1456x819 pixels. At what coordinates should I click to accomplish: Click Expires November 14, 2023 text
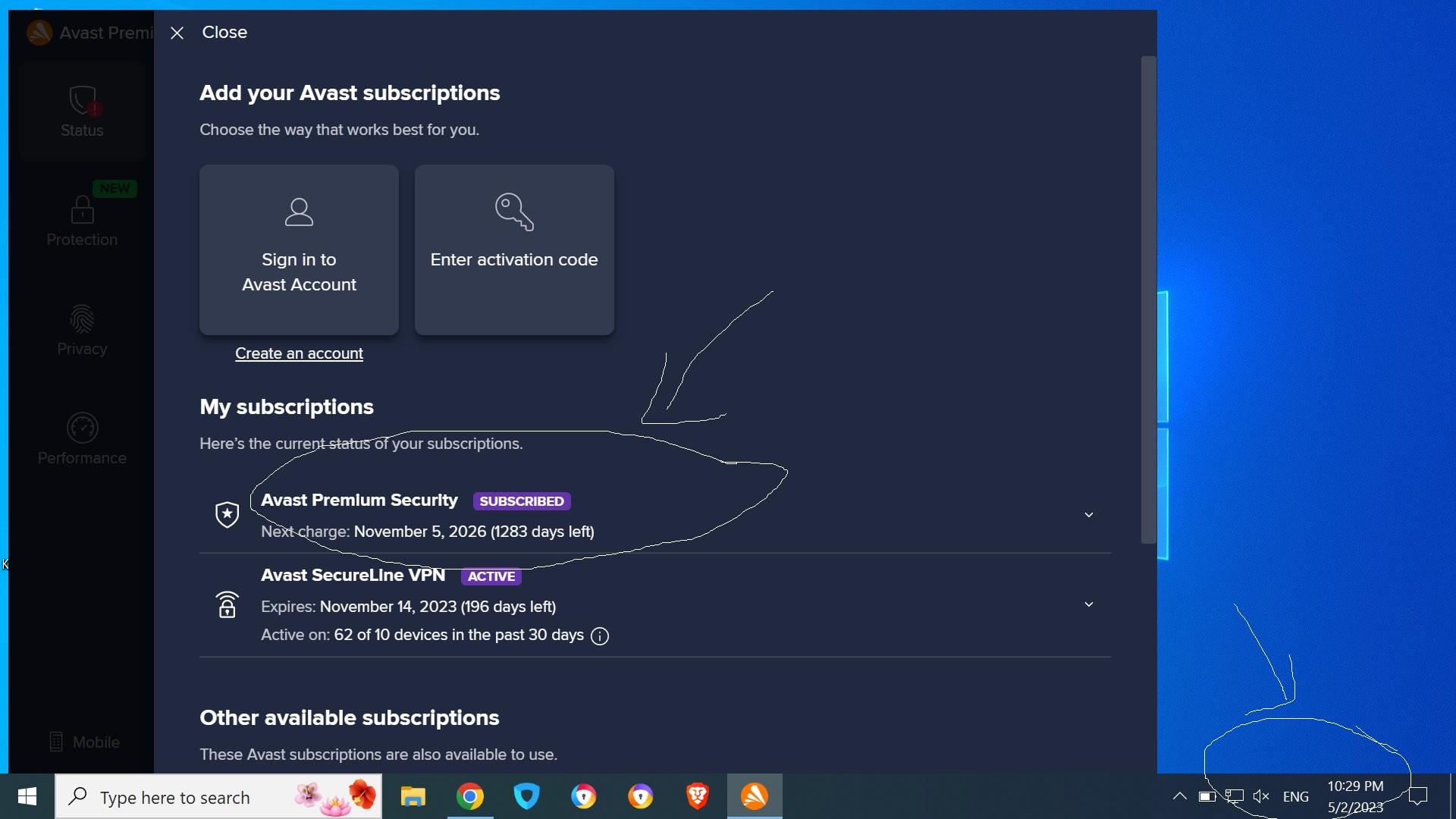(x=409, y=607)
